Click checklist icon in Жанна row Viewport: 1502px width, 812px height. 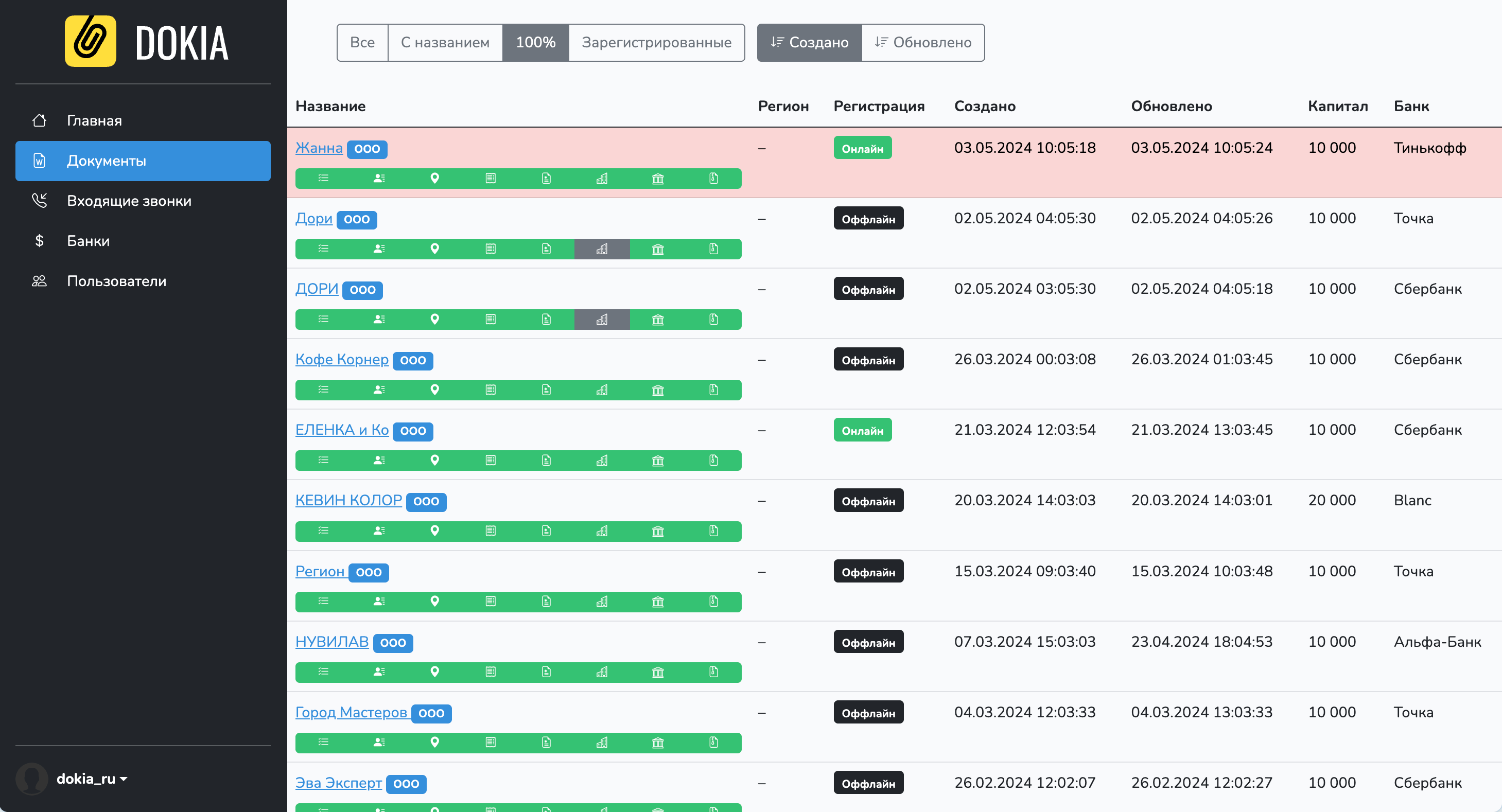tap(323, 179)
